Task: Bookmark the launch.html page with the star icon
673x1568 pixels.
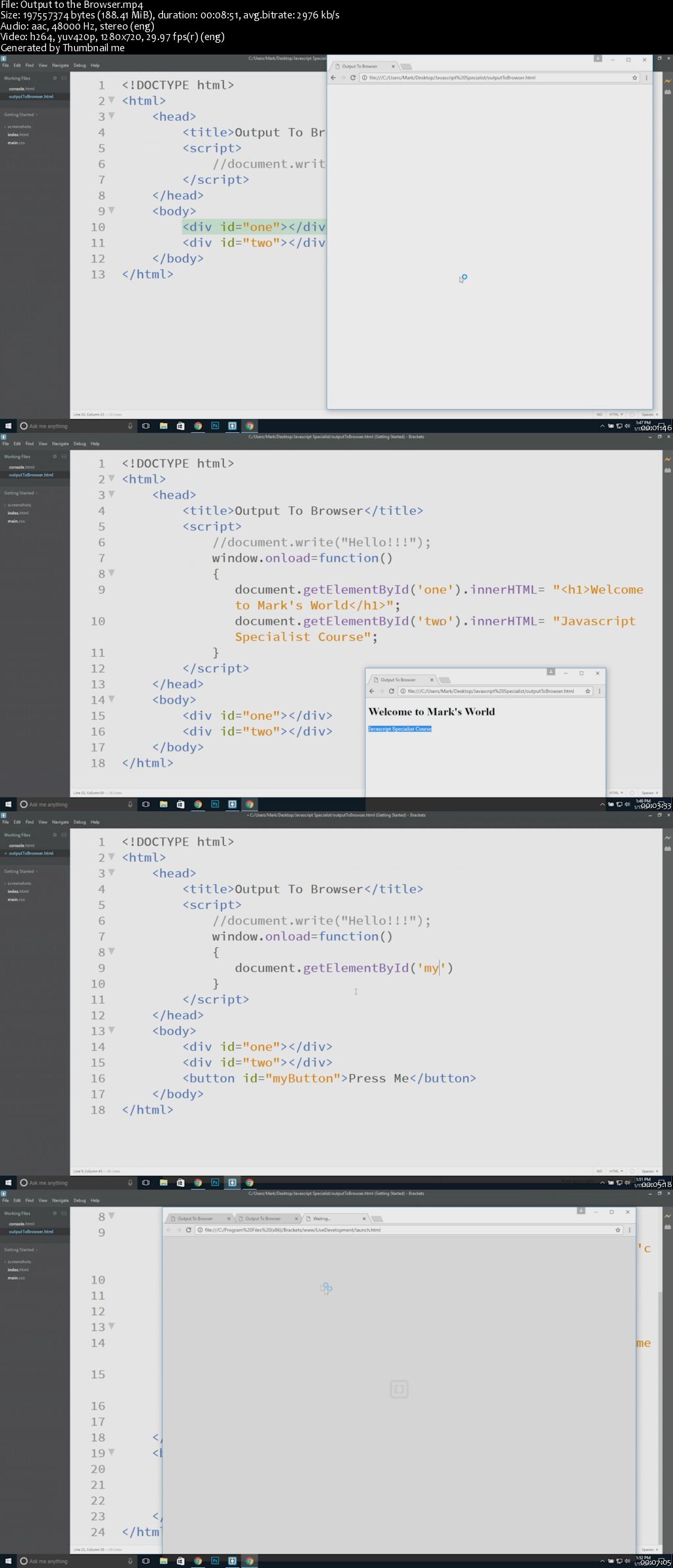Action: pyautogui.click(x=618, y=1230)
